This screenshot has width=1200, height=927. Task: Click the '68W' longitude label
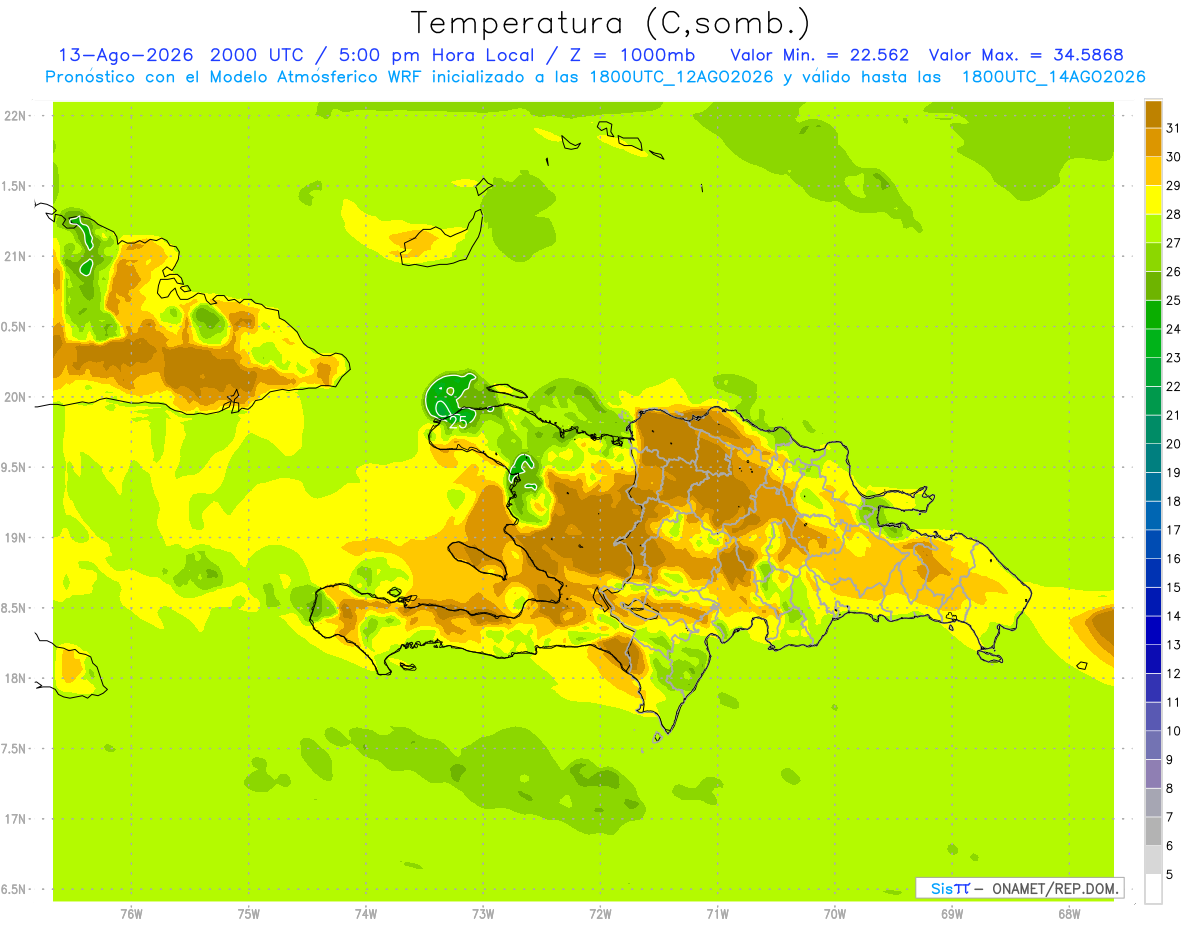(1069, 914)
